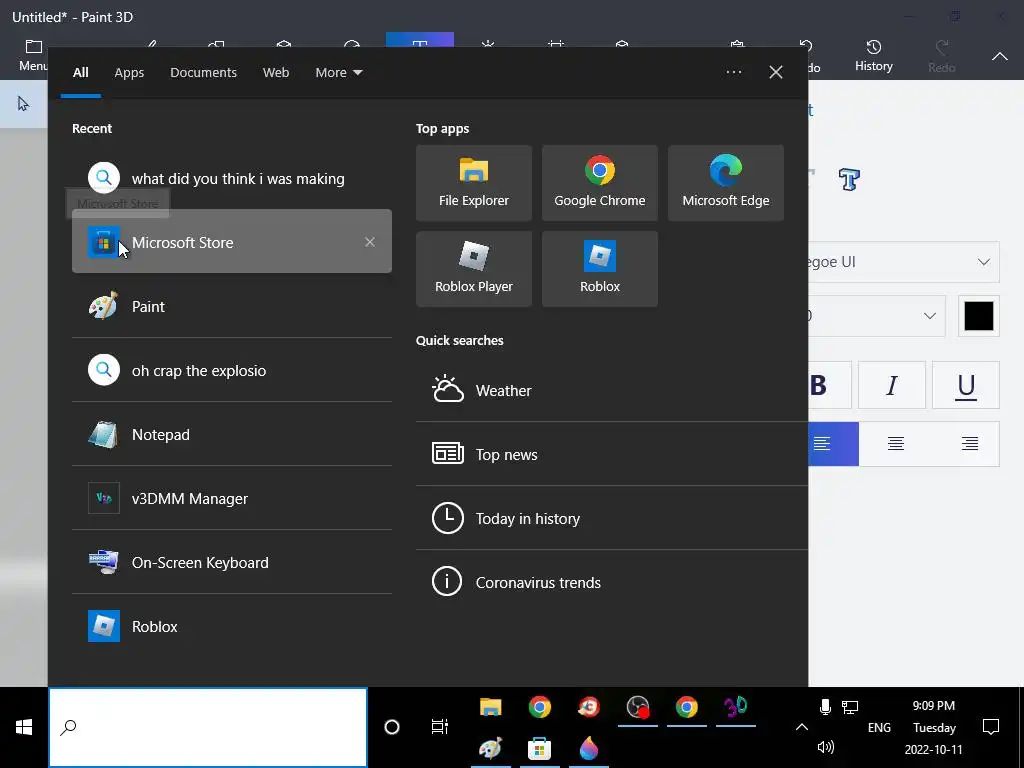
Task: Open the Paint palette icon on the taskbar
Action: pyautogui.click(x=490, y=748)
